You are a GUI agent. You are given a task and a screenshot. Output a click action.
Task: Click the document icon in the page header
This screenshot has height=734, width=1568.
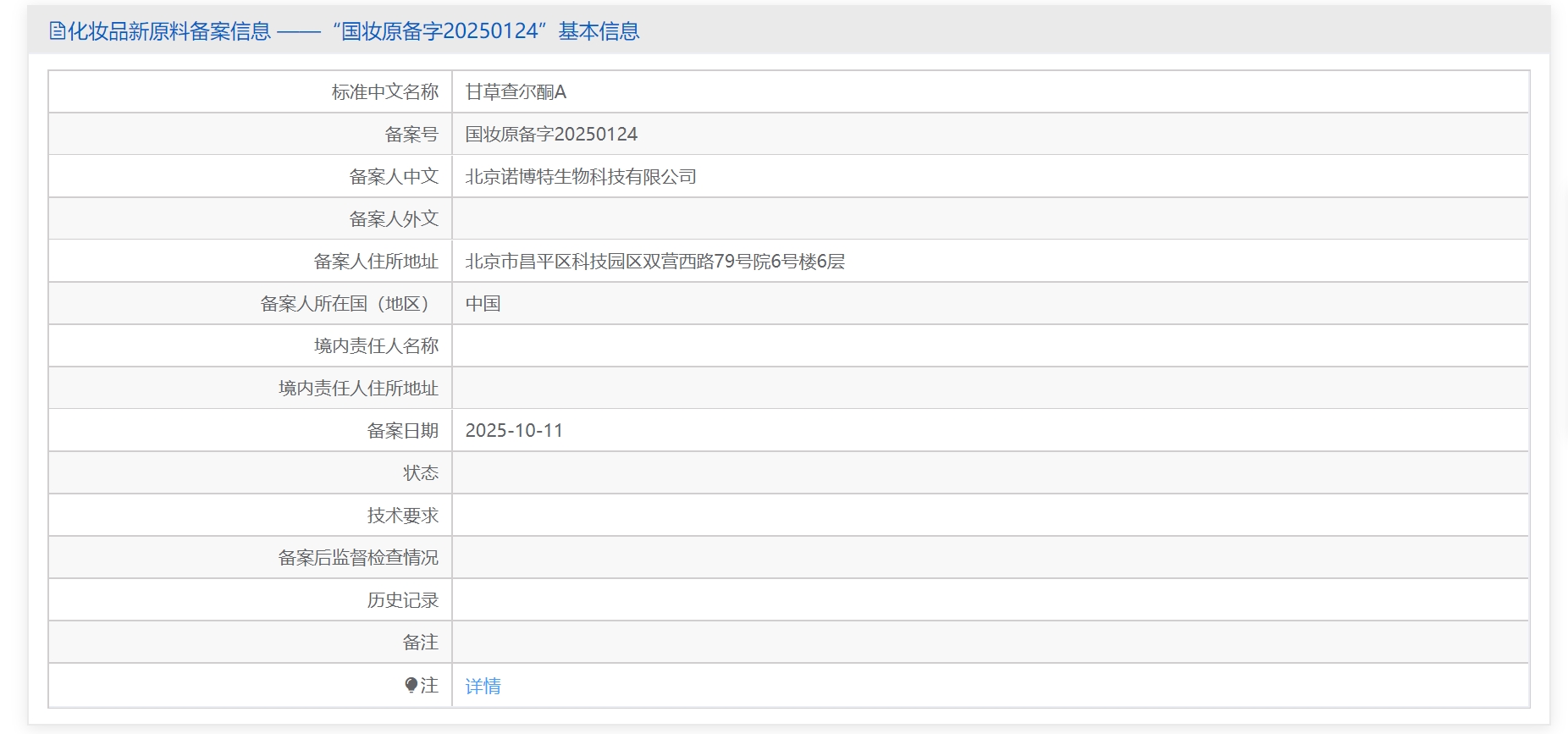[57, 31]
